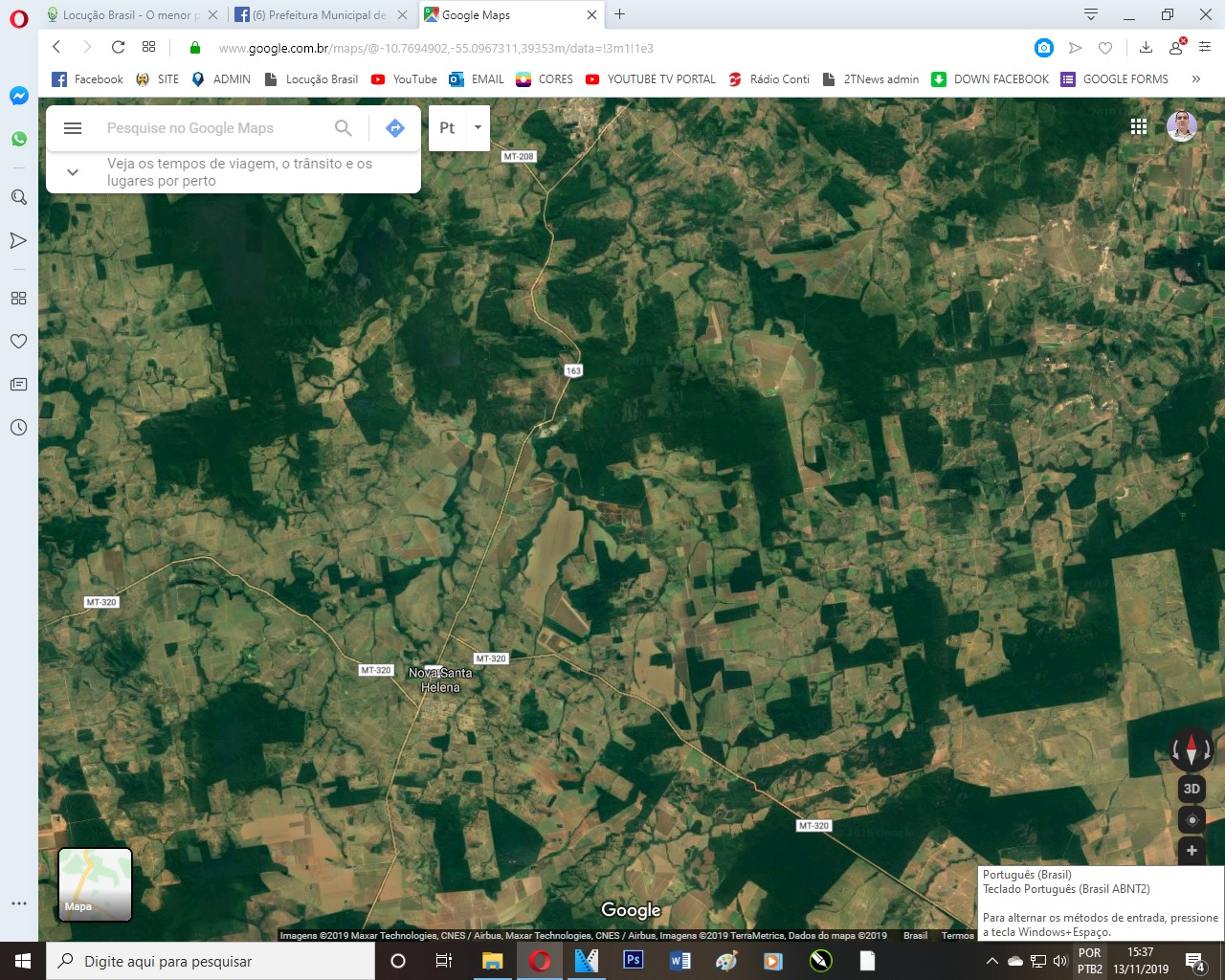Open the Windows notification center
This screenshot has width=1225, height=980.
pos(1195,961)
